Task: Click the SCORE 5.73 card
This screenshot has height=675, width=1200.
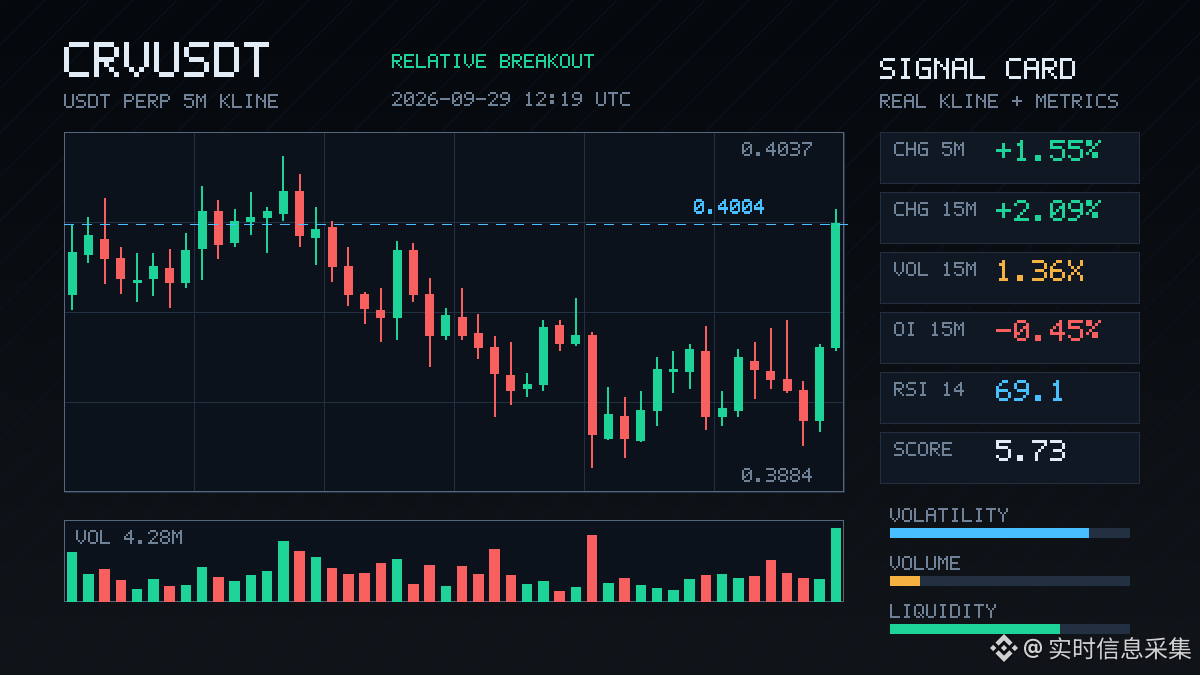Action: [1009, 458]
